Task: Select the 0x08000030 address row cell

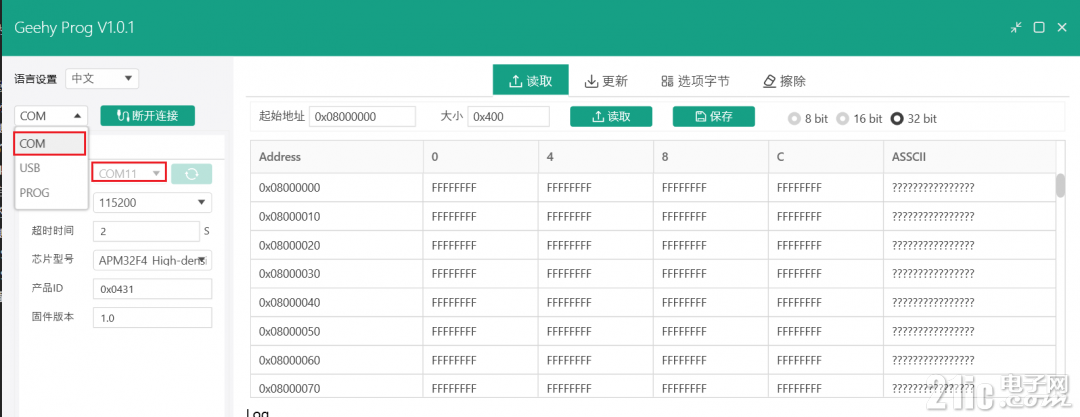Action: click(x=337, y=274)
